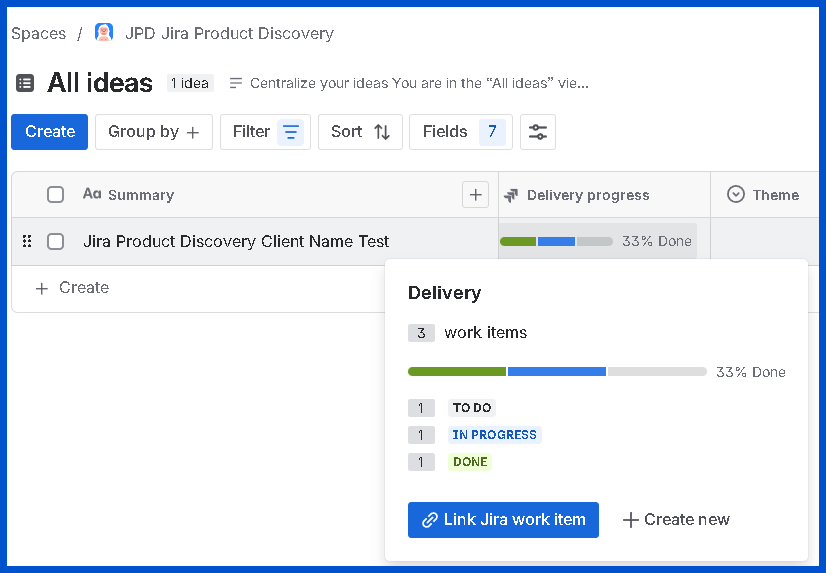Click the Theme column dropdown icon

coord(735,194)
